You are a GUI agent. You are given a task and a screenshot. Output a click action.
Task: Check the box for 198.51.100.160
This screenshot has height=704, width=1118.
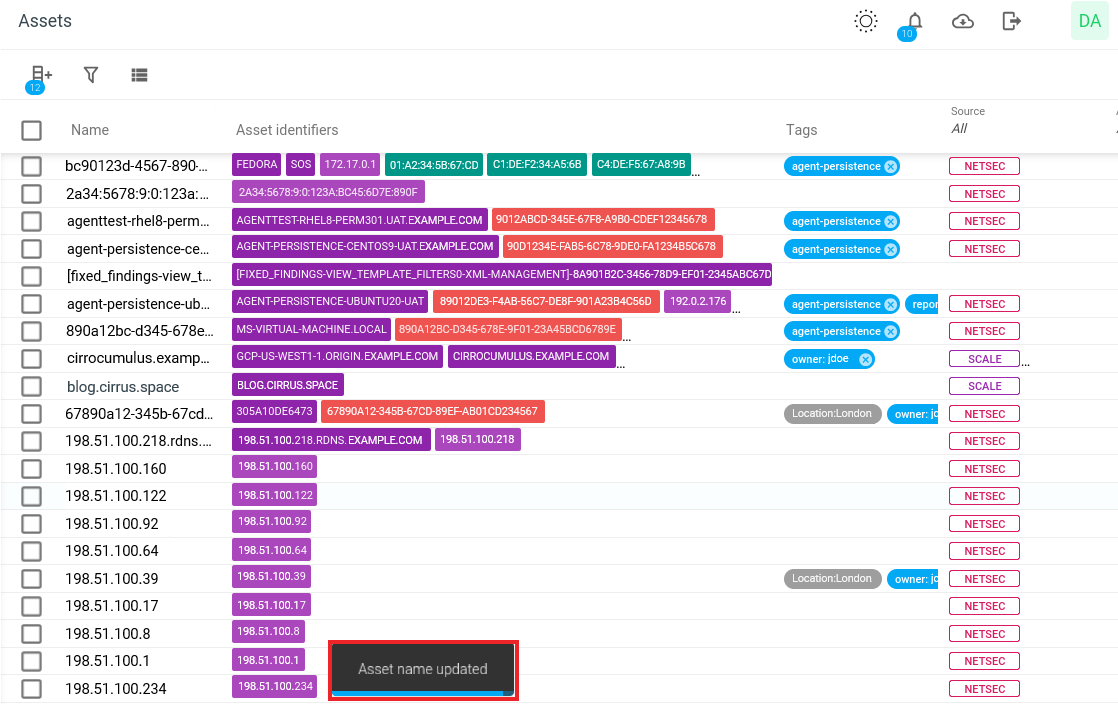[x=32, y=469]
